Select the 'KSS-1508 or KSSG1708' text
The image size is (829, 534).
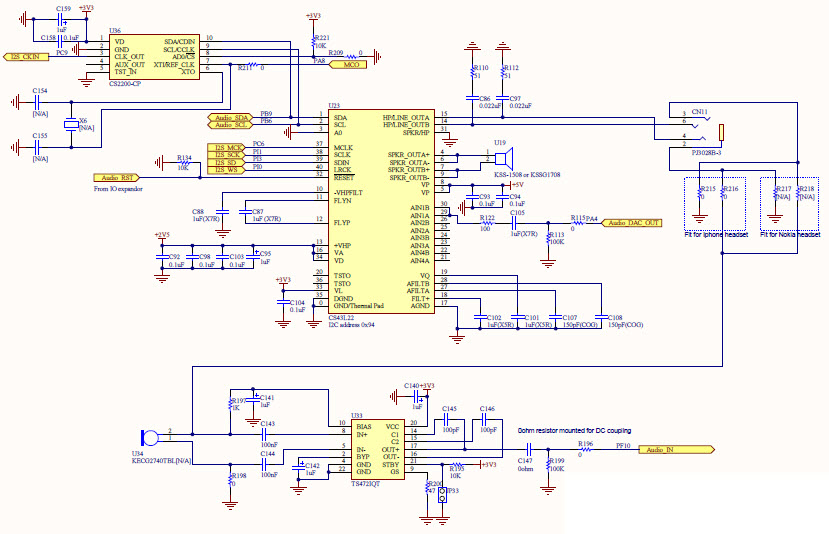pyautogui.click(x=527, y=174)
